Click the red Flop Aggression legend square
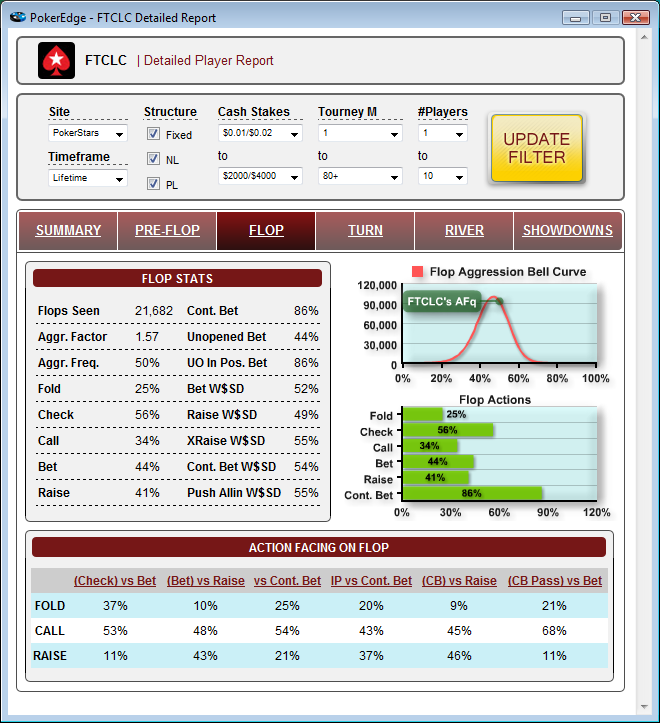This screenshot has width=660, height=723. (x=417, y=272)
